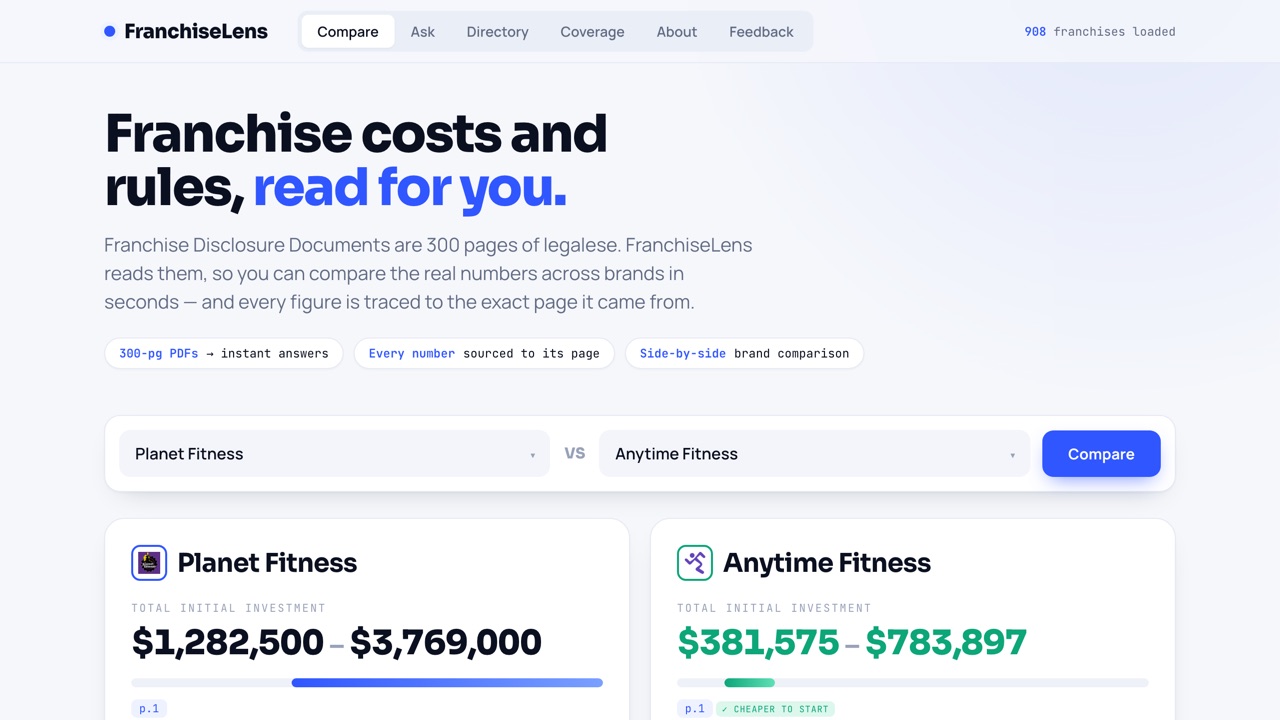The width and height of the screenshot is (1280, 720).
Task: Open the Coverage tab
Action: (x=592, y=32)
